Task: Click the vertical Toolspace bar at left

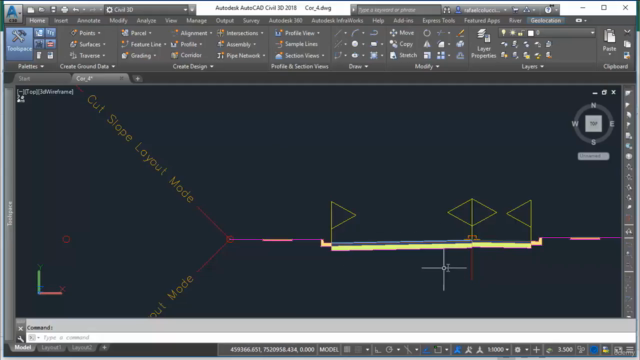Action: 9,212
